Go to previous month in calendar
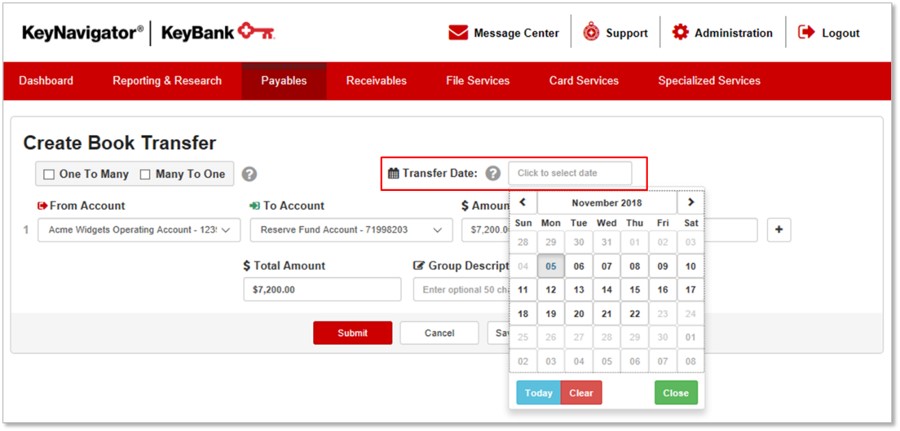The width and height of the screenshot is (900, 431). pos(522,203)
